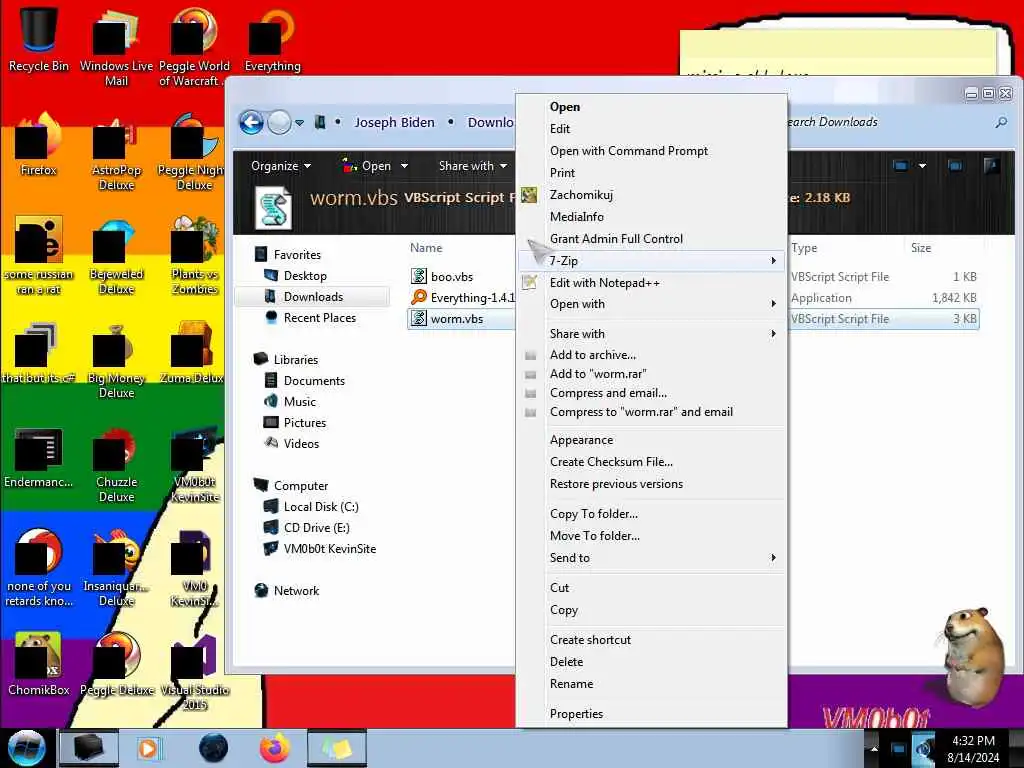This screenshot has width=1024, height=768.
Task: Open Chuzzle Deluxe desktop icon
Action: point(116,465)
